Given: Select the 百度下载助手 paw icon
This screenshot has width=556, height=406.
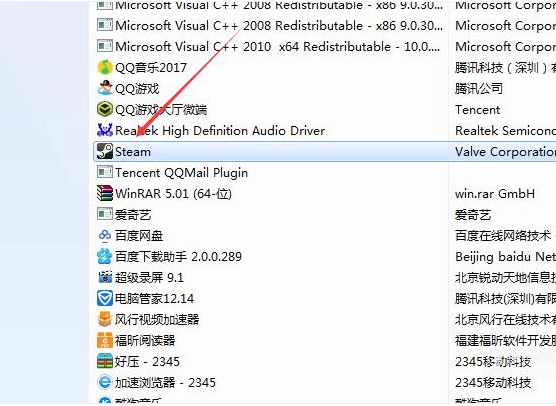Looking at the screenshot, I should coord(105,256).
